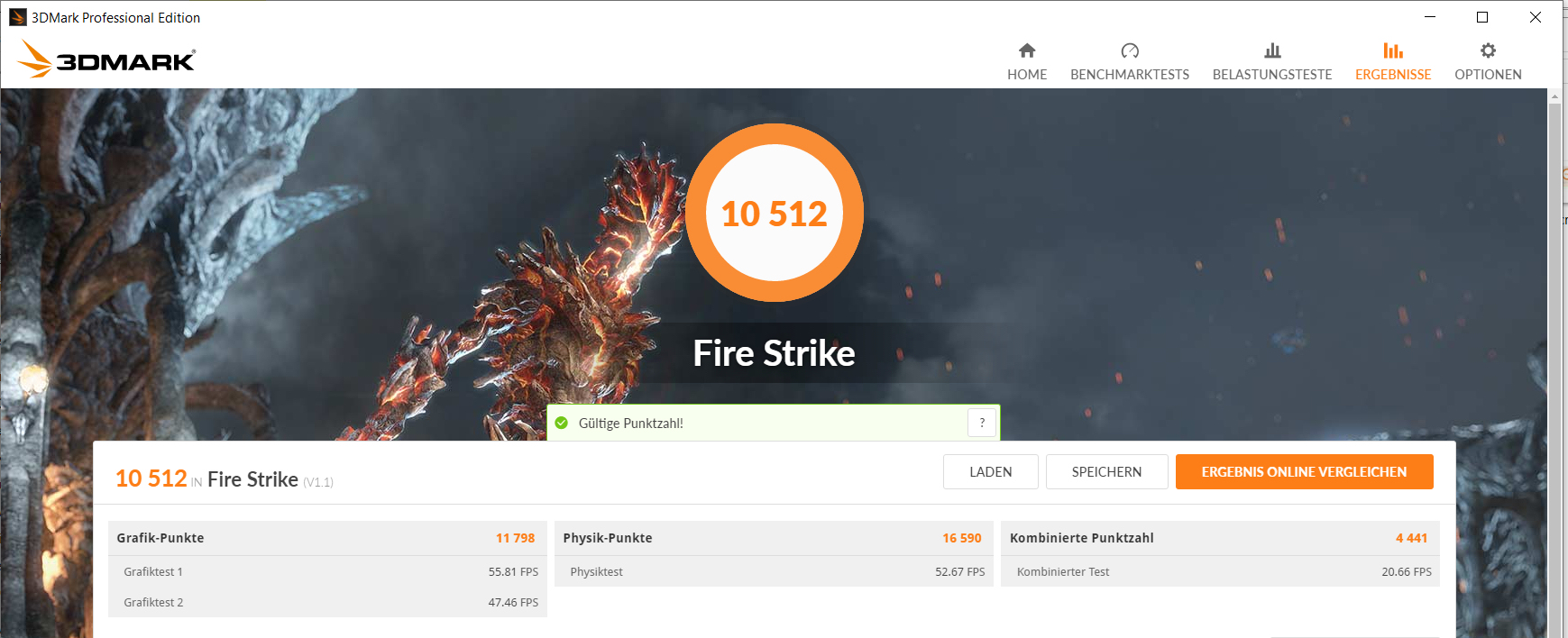
Task: Click the scrollbar up arrow
Action: [1554, 96]
